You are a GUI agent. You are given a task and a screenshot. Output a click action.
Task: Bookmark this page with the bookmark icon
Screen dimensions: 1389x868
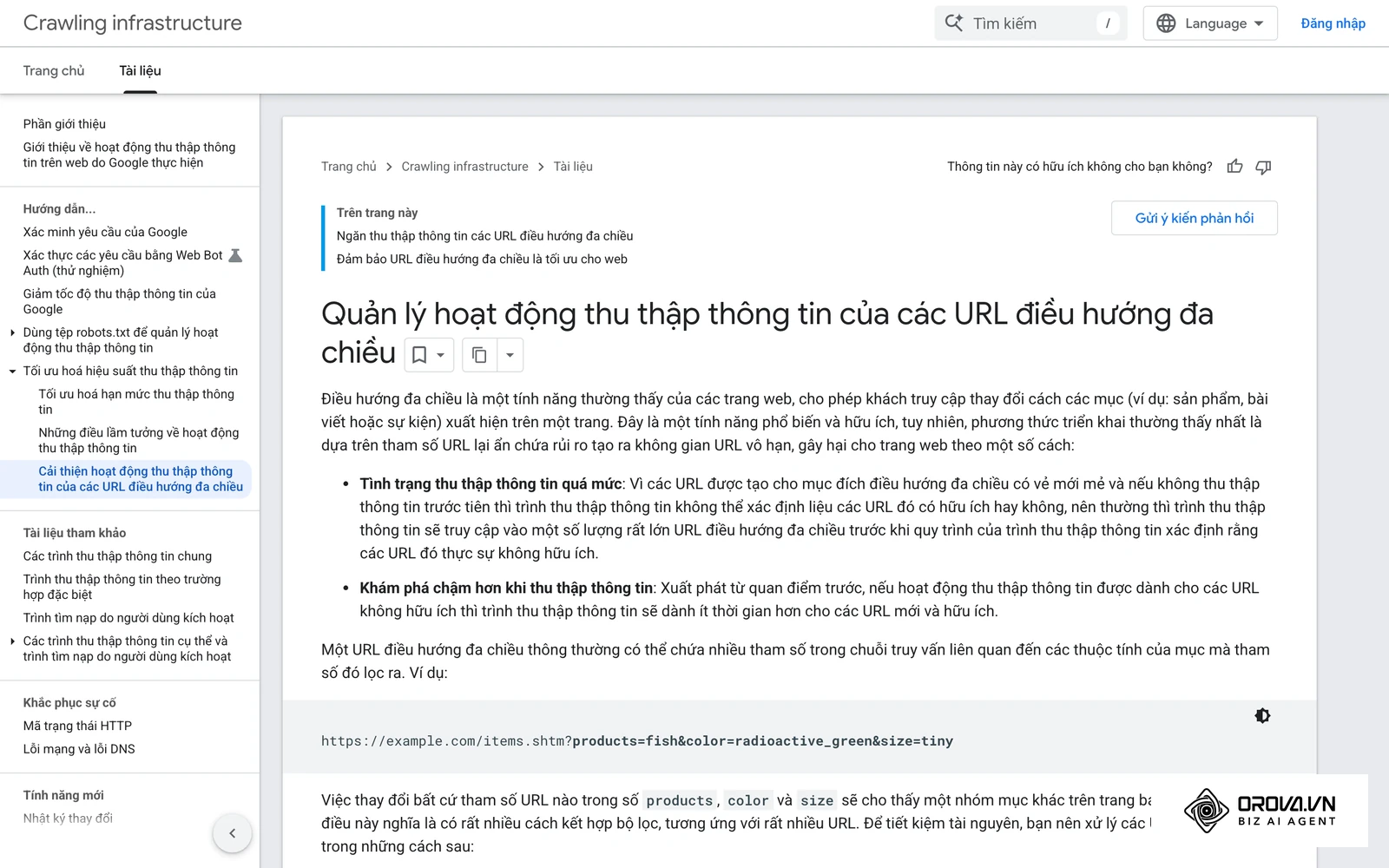[x=419, y=355]
